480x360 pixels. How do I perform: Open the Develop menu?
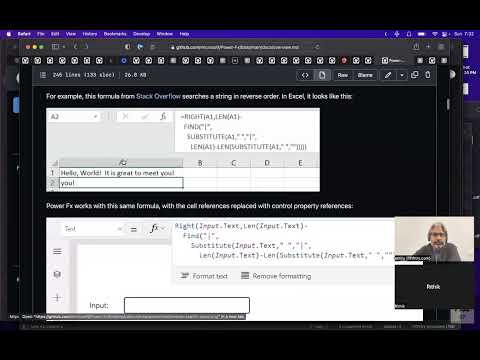pyautogui.click(x=142, y=34)
